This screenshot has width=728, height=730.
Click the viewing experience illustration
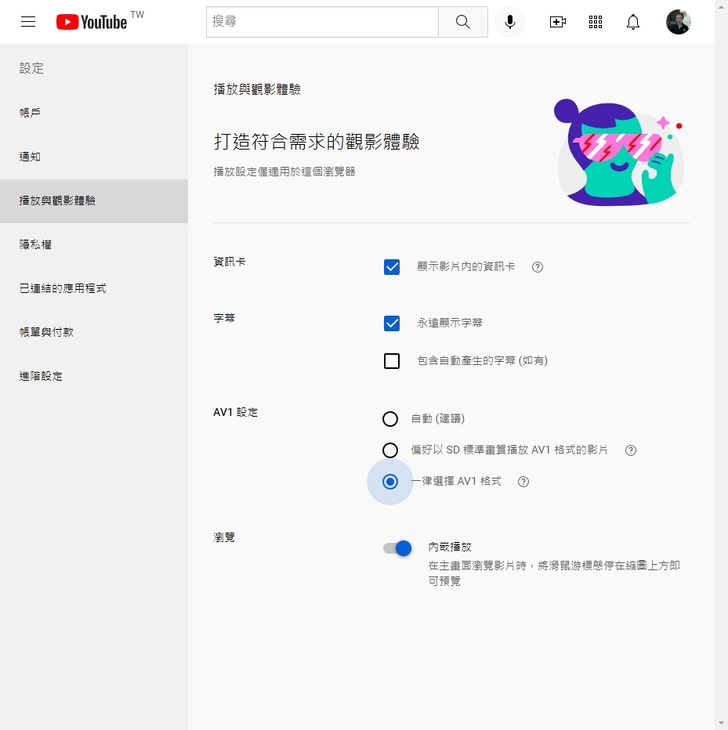[x=620, y=152]
